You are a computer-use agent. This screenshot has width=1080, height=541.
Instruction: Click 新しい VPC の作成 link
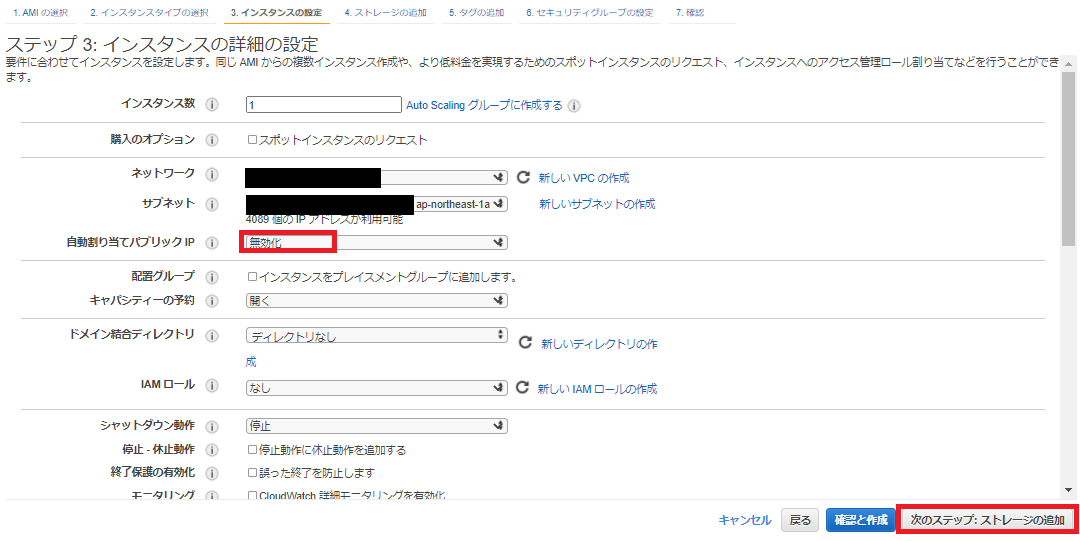[584, 178]
